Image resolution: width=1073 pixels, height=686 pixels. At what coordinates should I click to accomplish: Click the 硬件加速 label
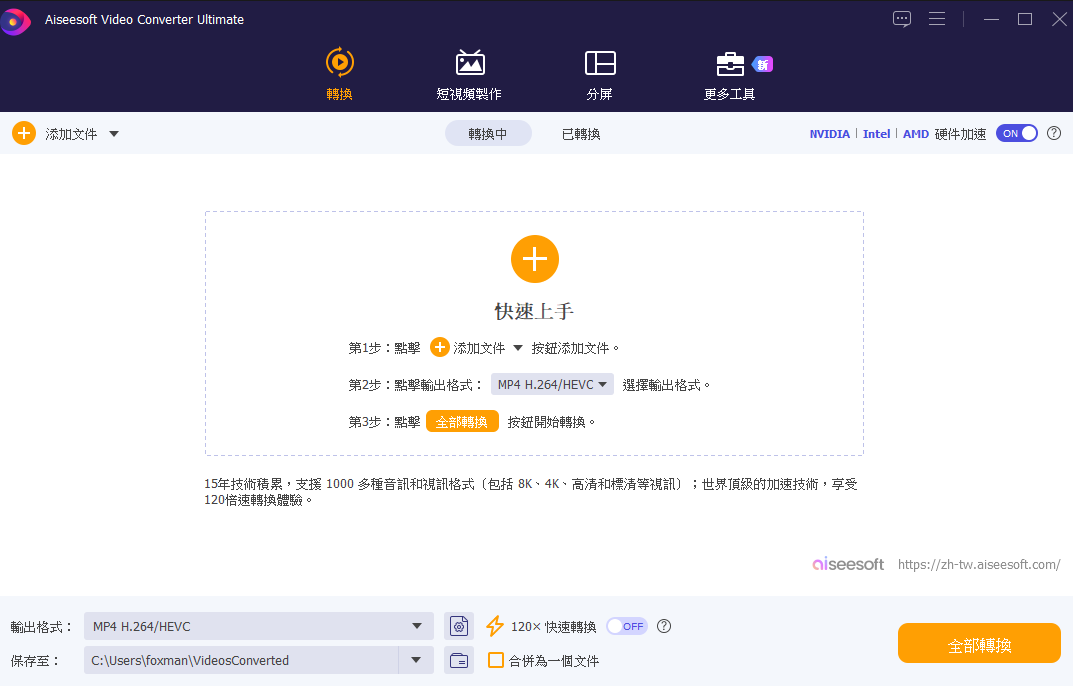coord(960,134)
